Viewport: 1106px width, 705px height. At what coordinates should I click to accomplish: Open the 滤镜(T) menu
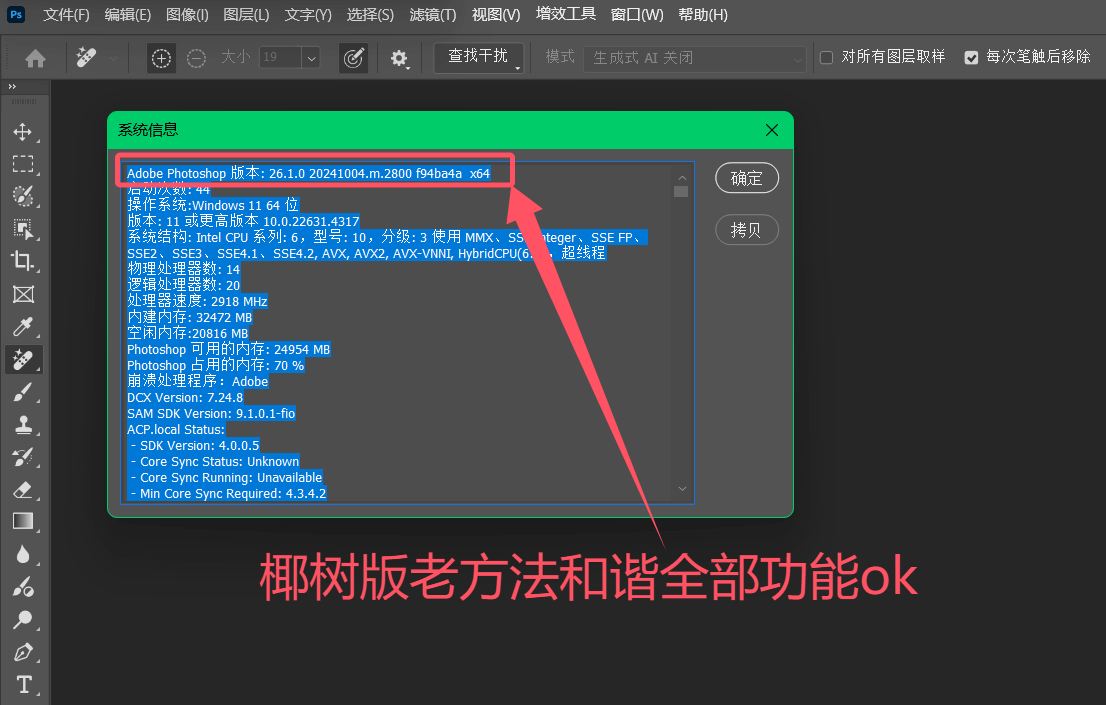point(433,15)
